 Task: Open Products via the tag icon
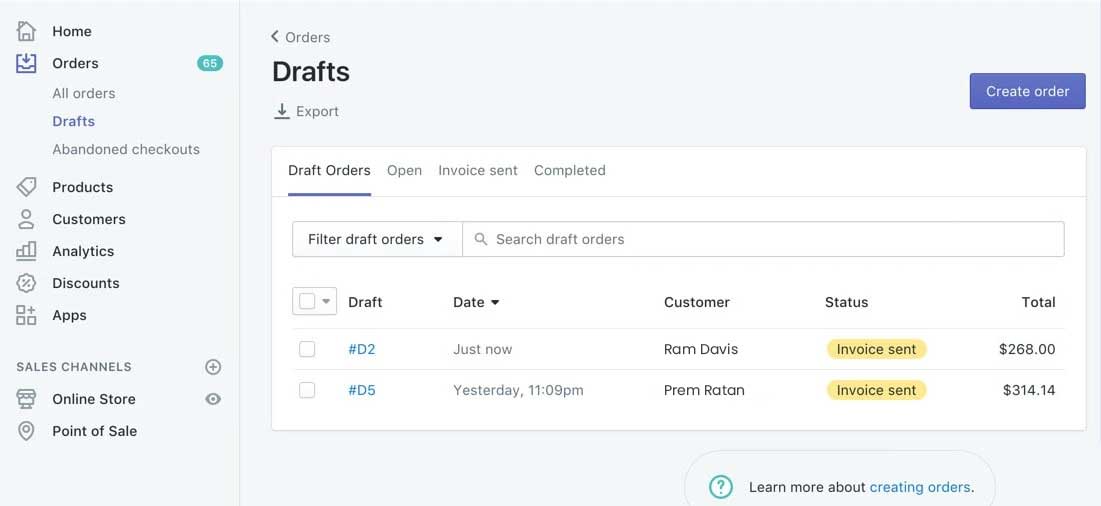(27, 187)
